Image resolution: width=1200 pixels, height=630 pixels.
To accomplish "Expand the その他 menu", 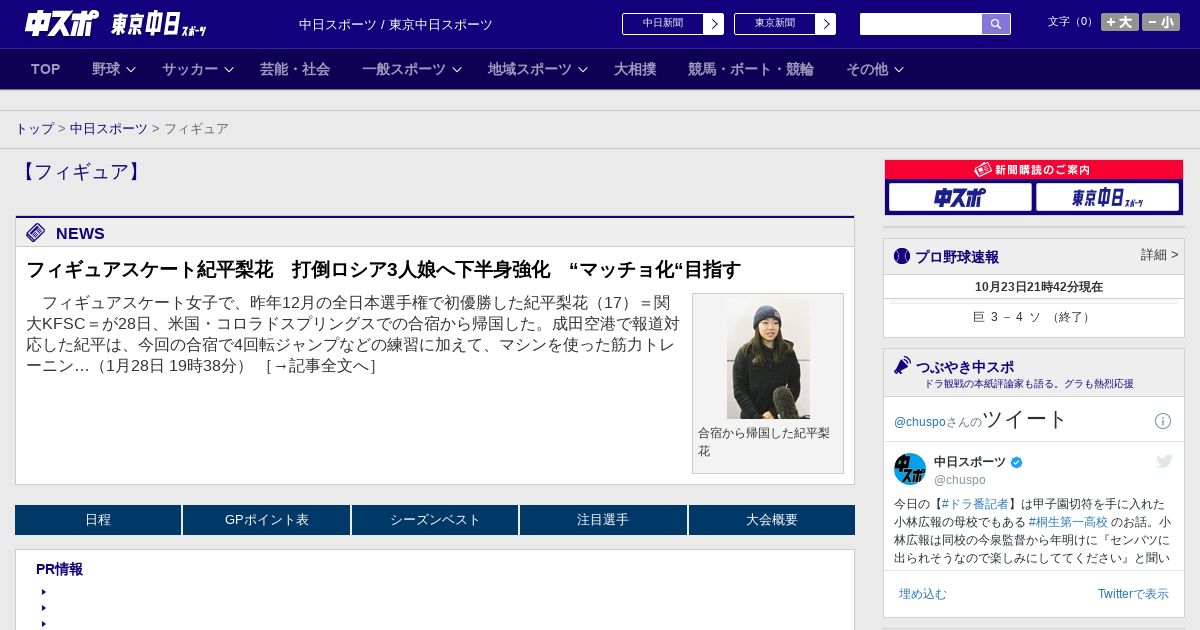I will click(x=875, y=69).
